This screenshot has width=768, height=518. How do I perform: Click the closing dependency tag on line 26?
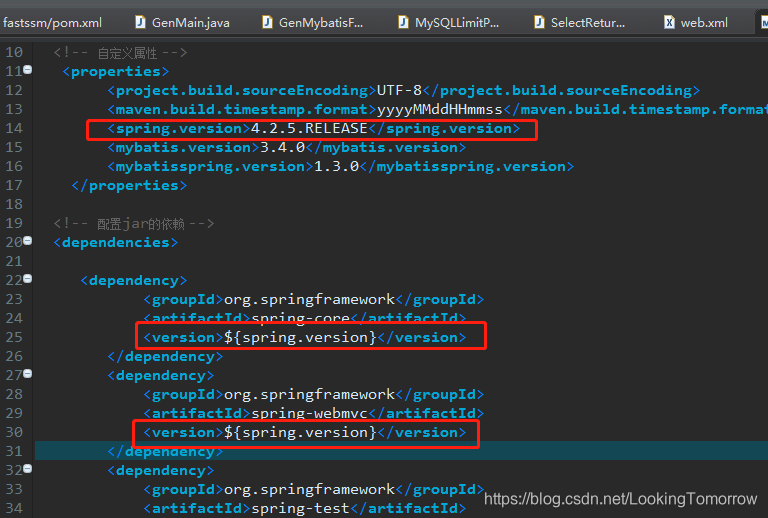165,356
